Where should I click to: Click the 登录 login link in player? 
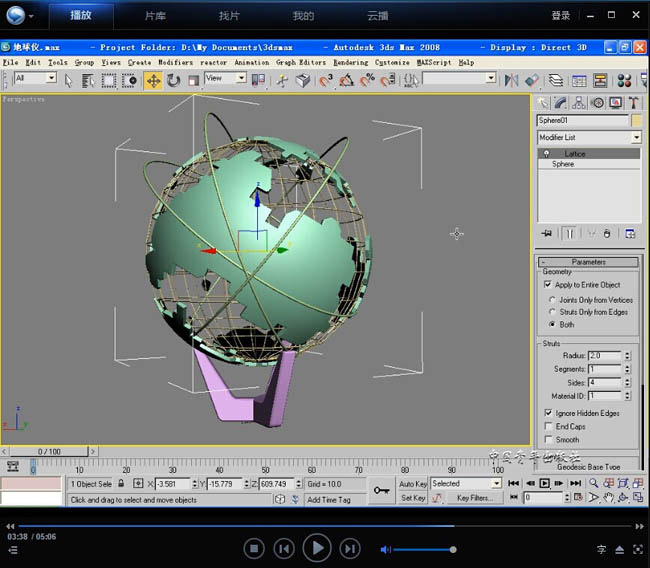coord(560,16)
